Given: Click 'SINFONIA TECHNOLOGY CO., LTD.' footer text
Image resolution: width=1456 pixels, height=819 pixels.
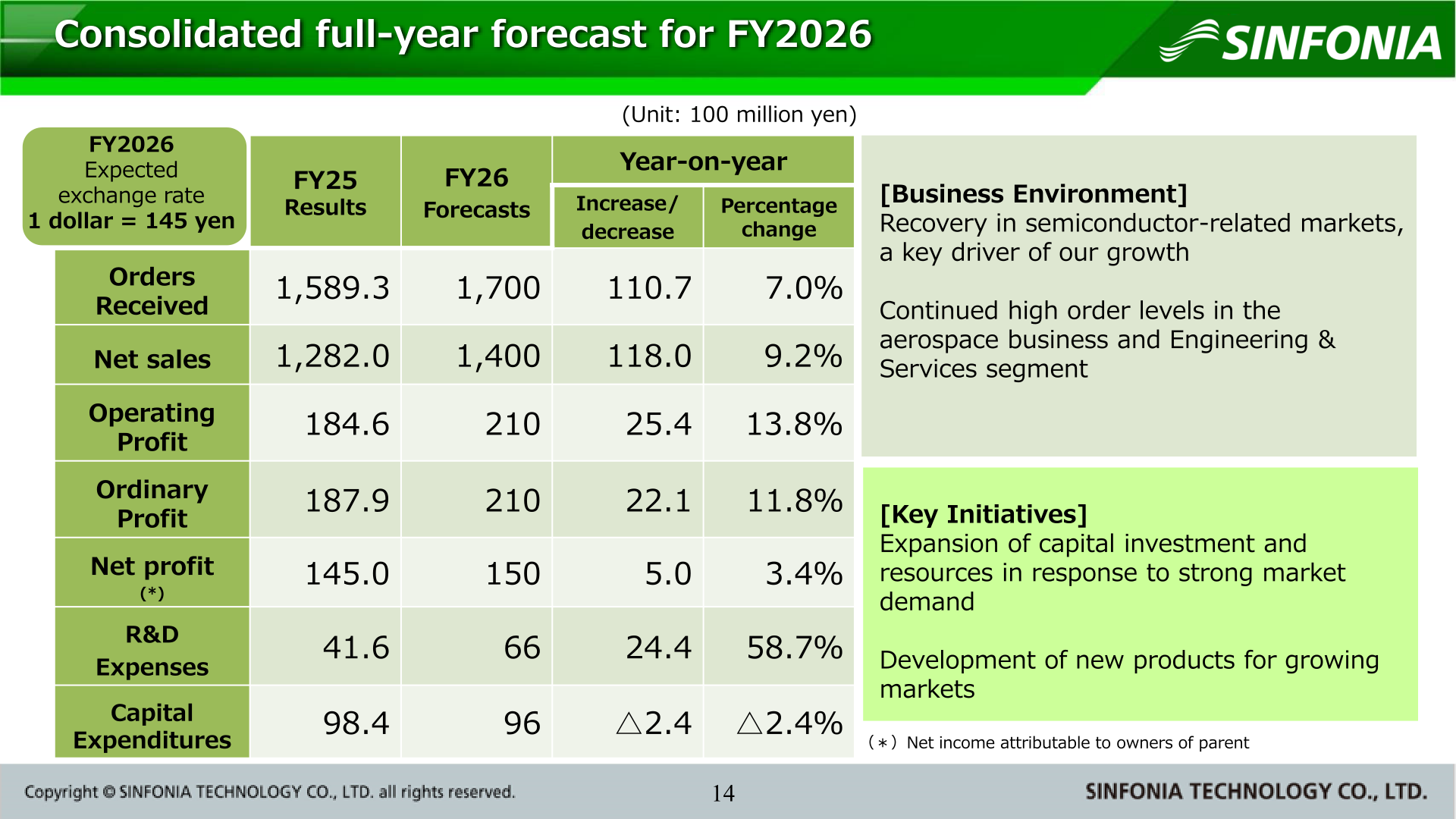Looking at the screenshot, I should tap(1257, 792).
